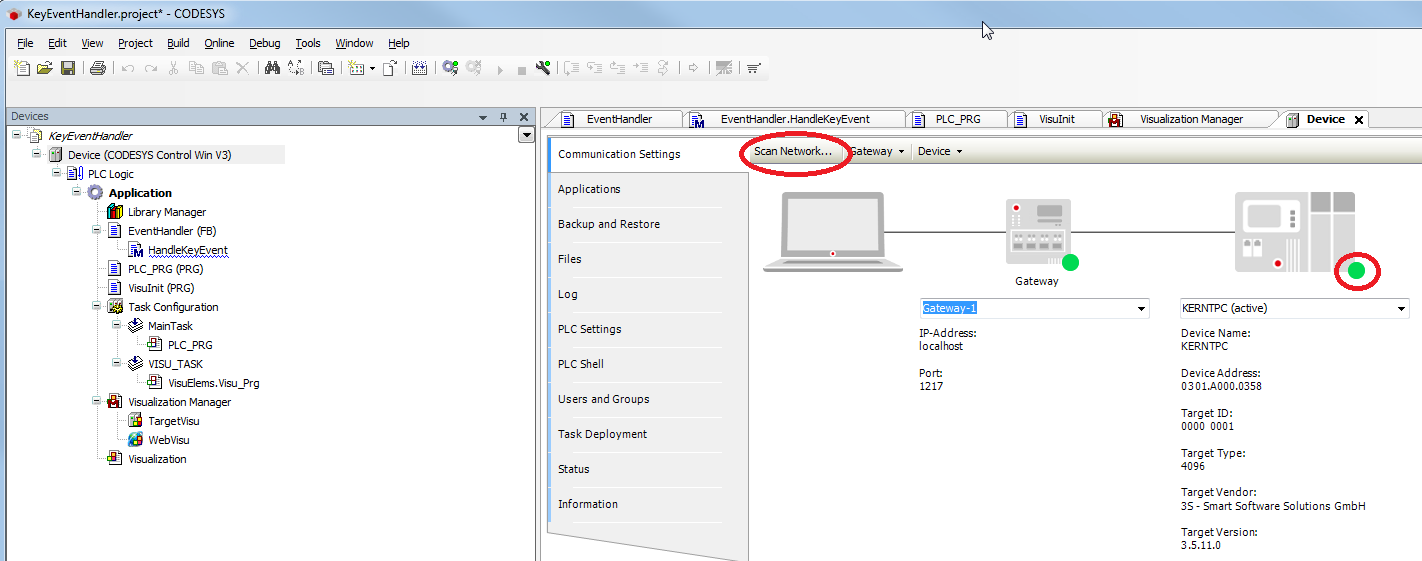The width and height of the screenshot is (1422, 561).
Task: Open the Online menu
Action: 219,43
